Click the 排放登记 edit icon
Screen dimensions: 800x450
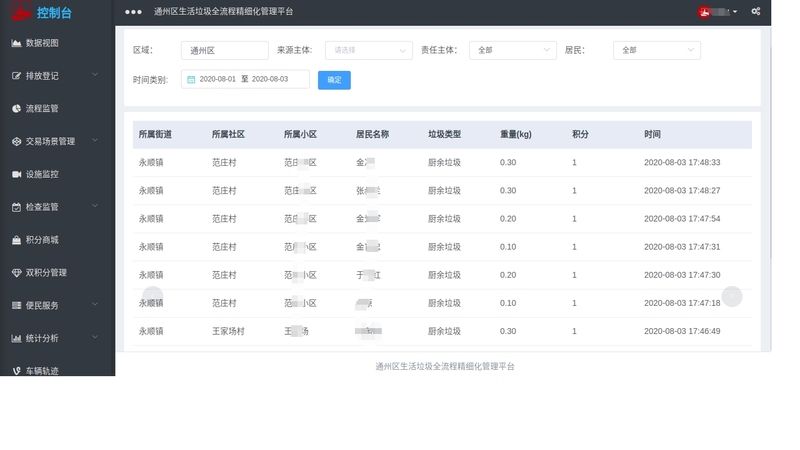[x=16, y=76]
